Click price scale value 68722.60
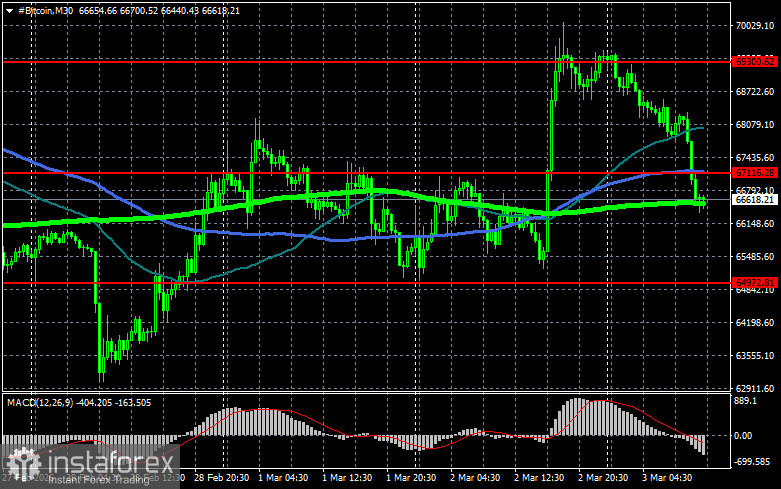The width and height of the screenshot is (781, 489). [x=755, y=92]
